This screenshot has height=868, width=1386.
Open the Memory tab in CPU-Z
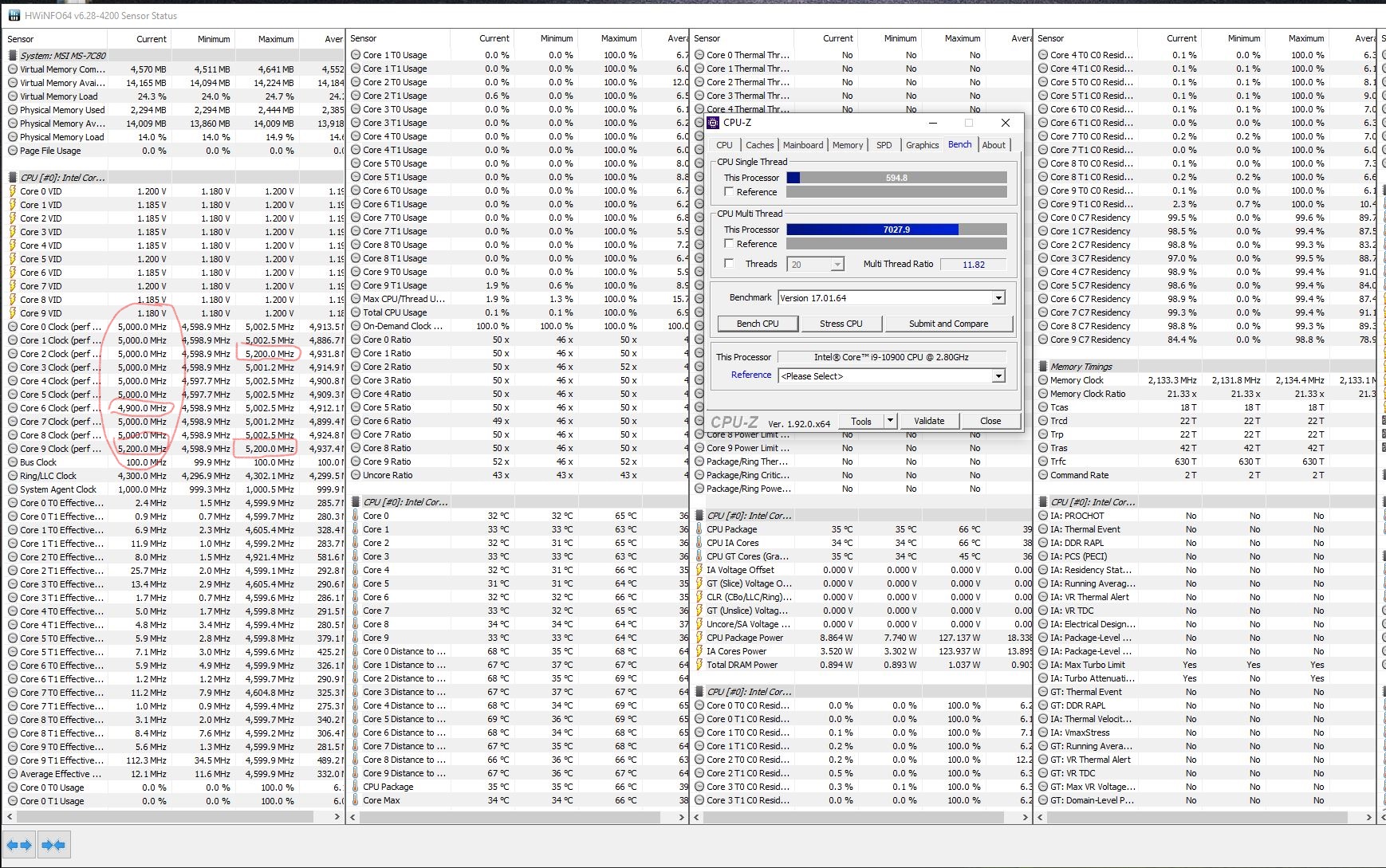click(848, 145)
